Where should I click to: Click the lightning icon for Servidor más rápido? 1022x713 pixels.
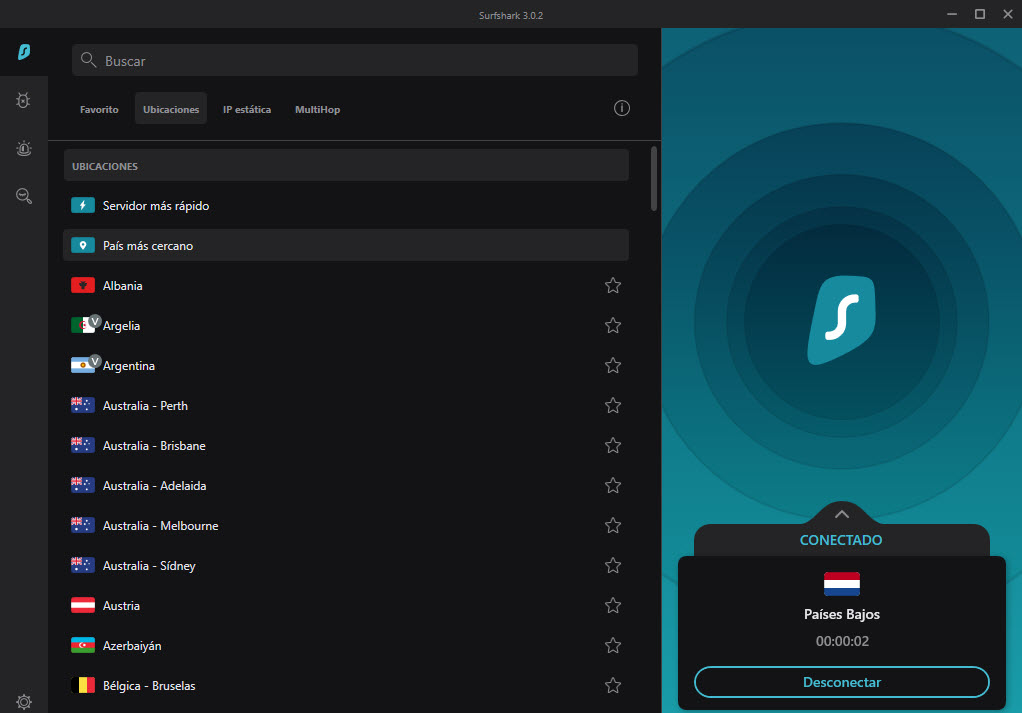click(83, 205)
